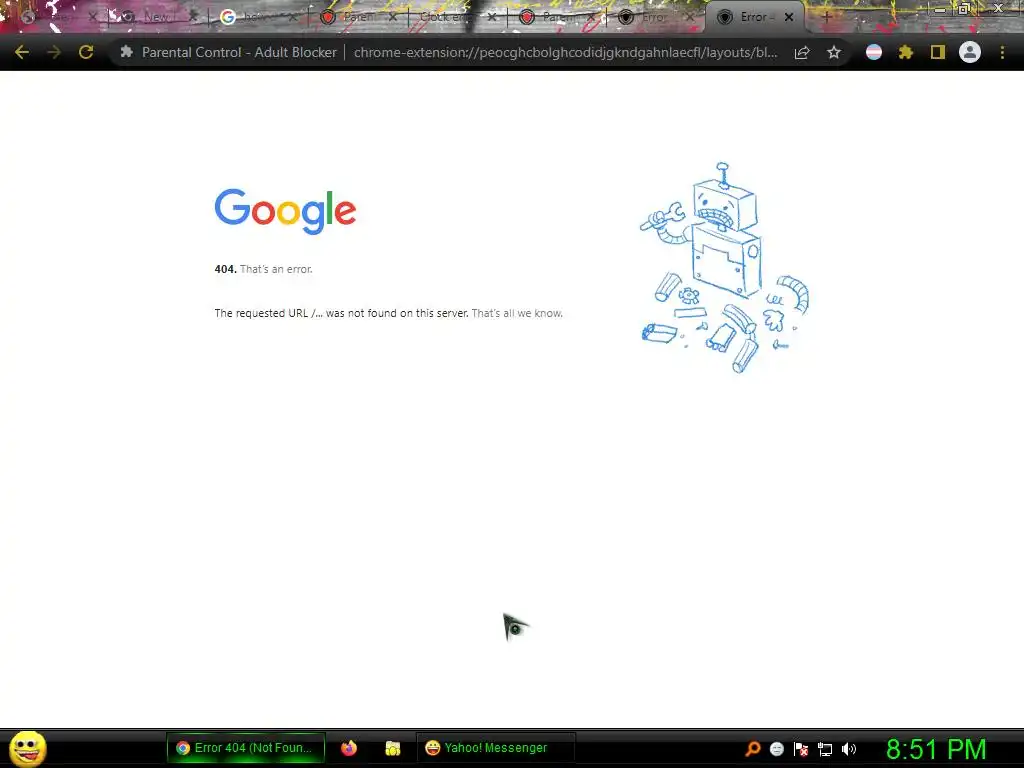Open the user profile avatar menu
The width and height of the screenshot is (1024, 768).
(x=970, y=52)
